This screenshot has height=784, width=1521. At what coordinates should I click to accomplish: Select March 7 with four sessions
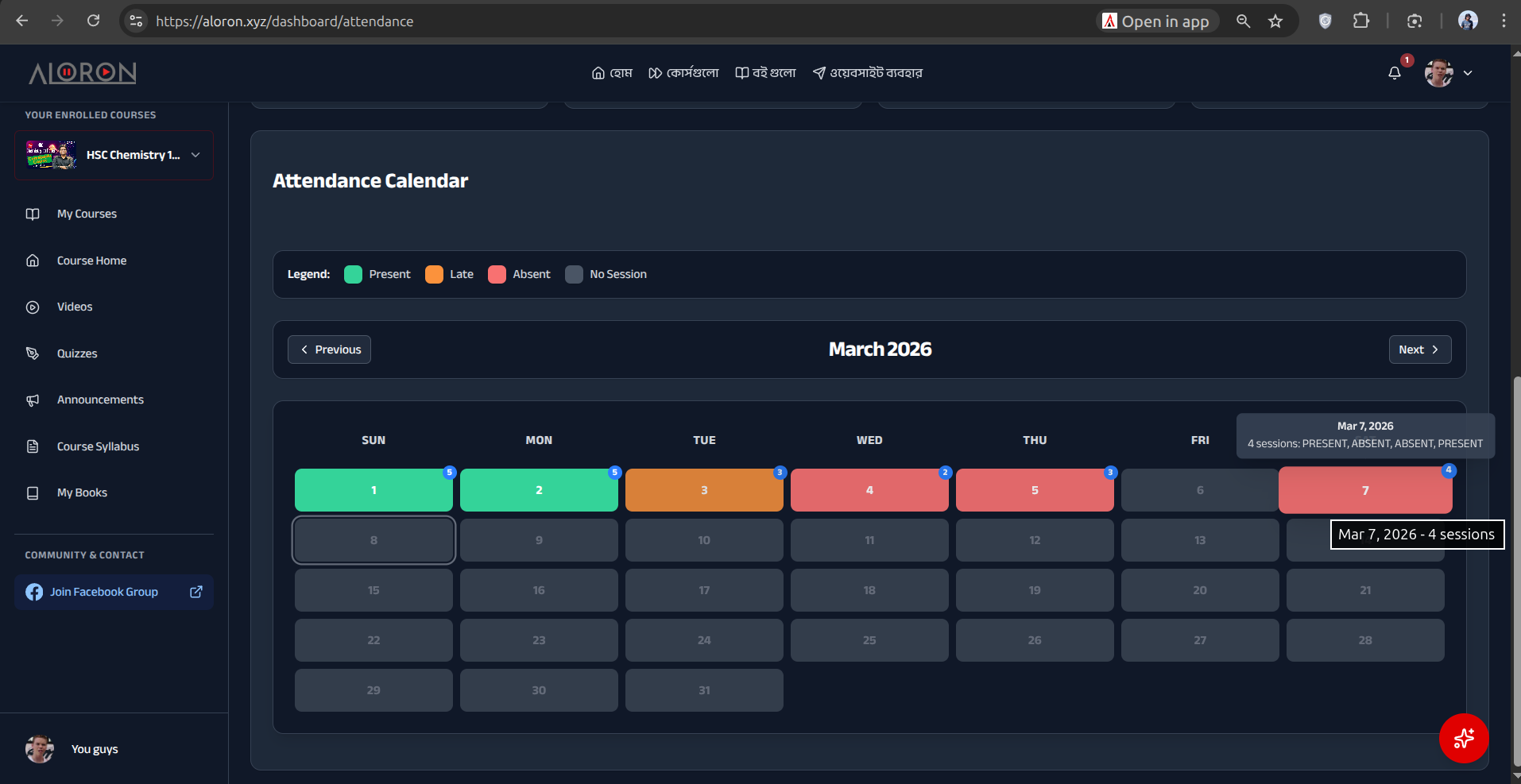pos(1365,490)
